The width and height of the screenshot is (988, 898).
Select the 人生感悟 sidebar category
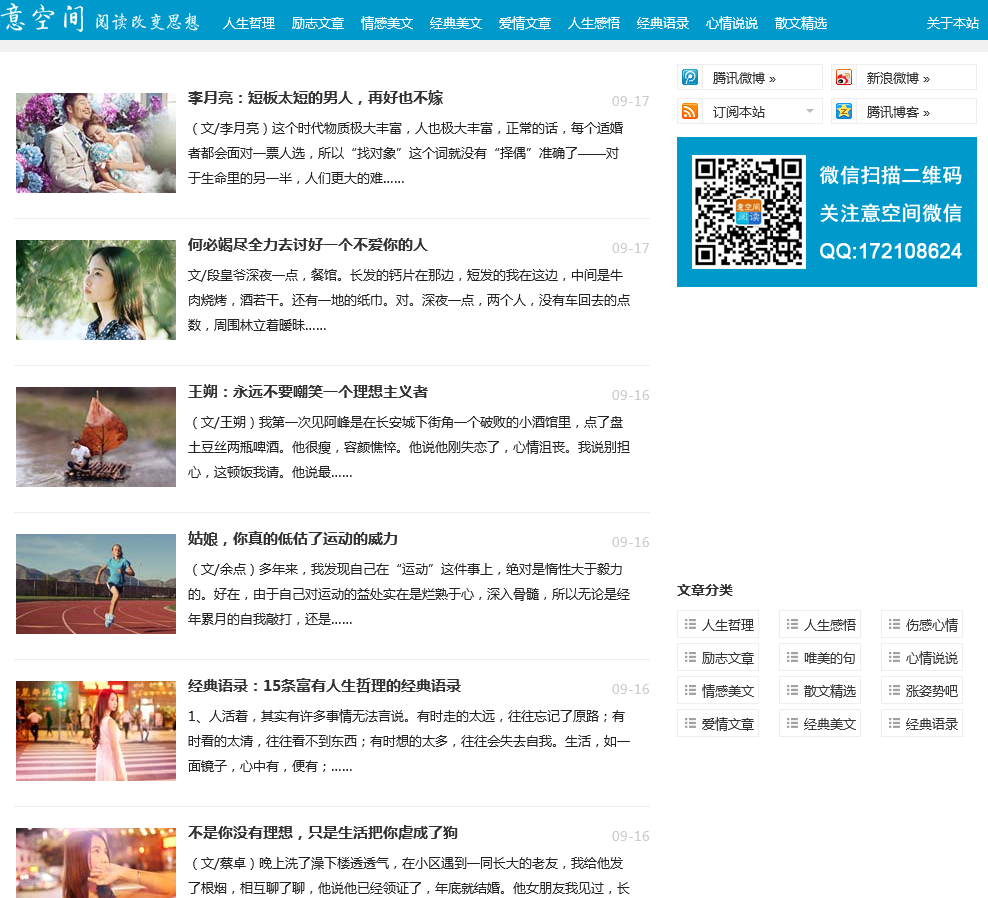point(820,625)
